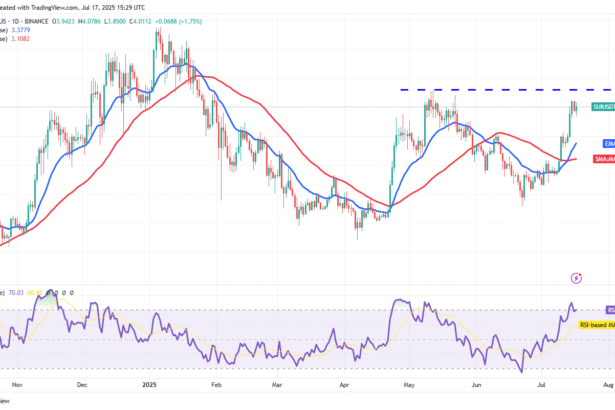Click the blue EMA label on the price axis
This screenshot has width=615, height=410.
pyautogui.click(x=607, y=144)
